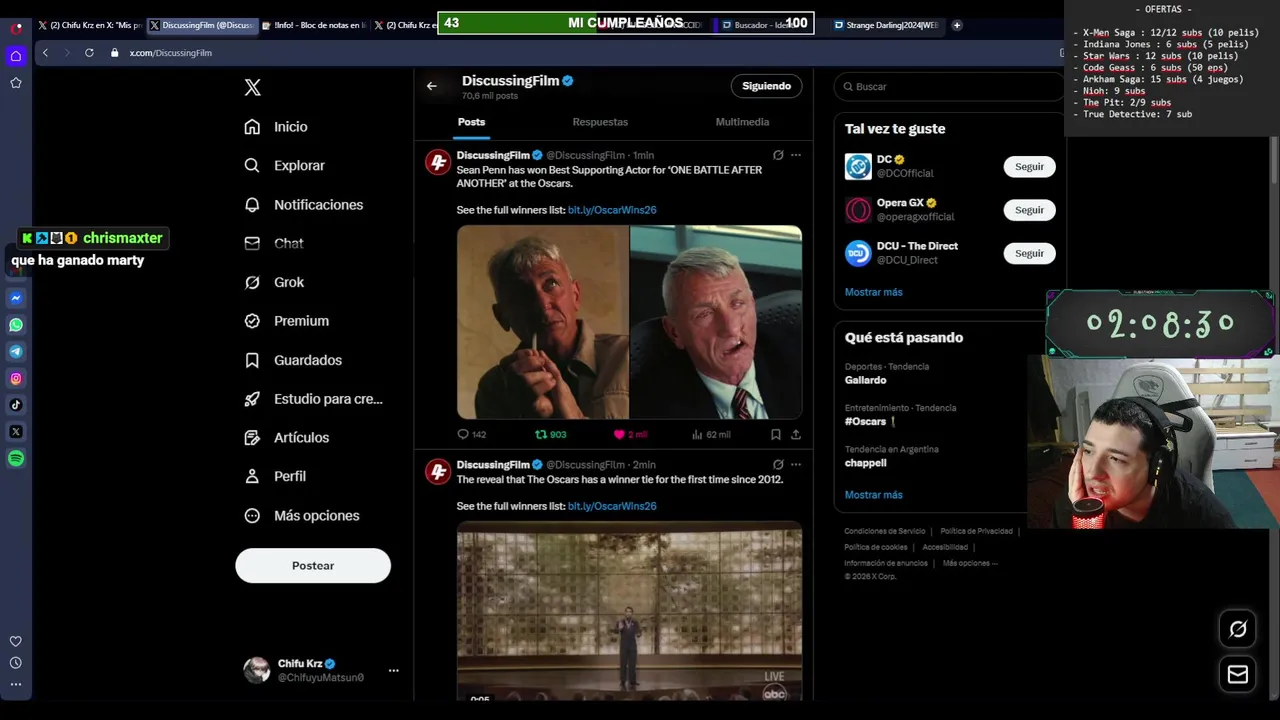Open Gallardo trending topic
The width and height of the screenshot is (1280, 720).
tap(866, 380)
